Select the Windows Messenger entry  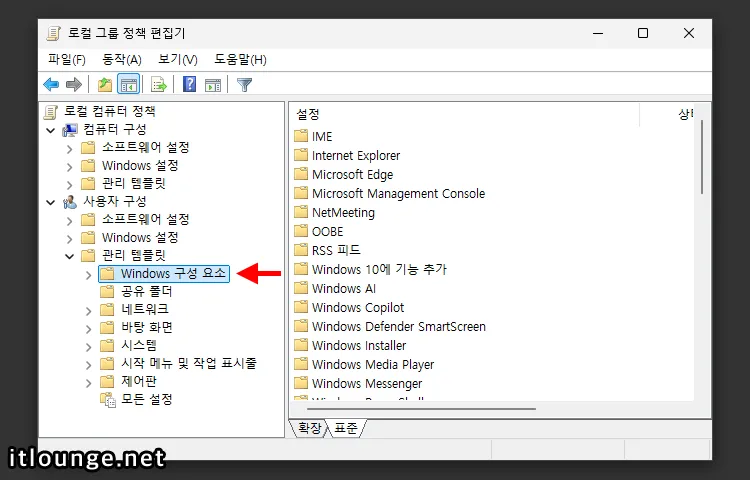[x=367, y=383]
